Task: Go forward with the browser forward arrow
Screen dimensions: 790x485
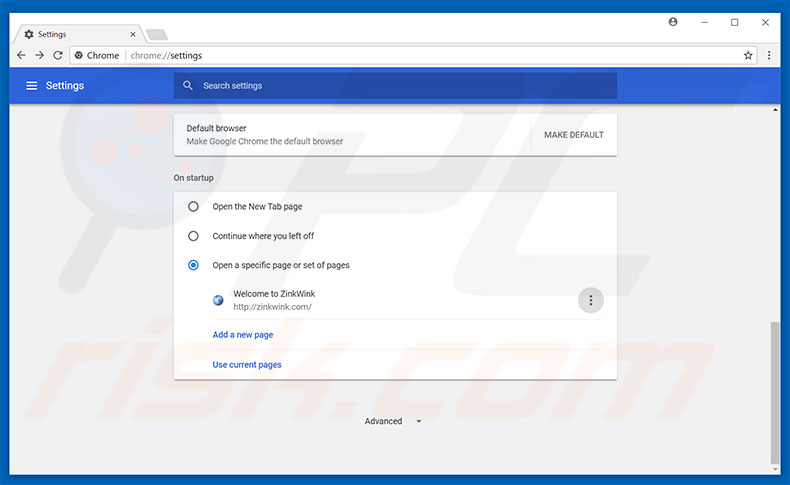Action: click(x=39, y=55)
